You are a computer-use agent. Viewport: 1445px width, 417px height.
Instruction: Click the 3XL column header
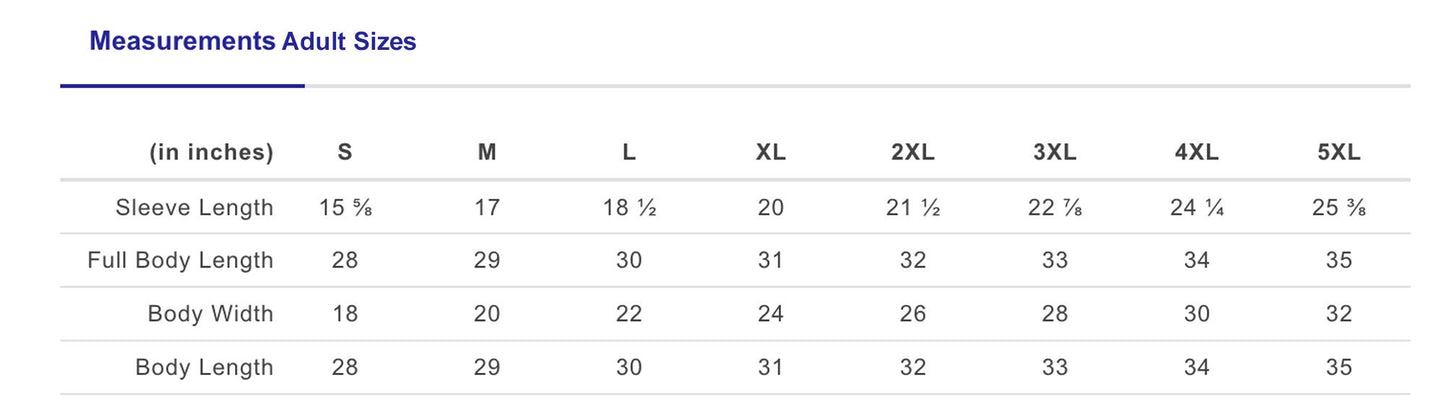point(1054,153)
